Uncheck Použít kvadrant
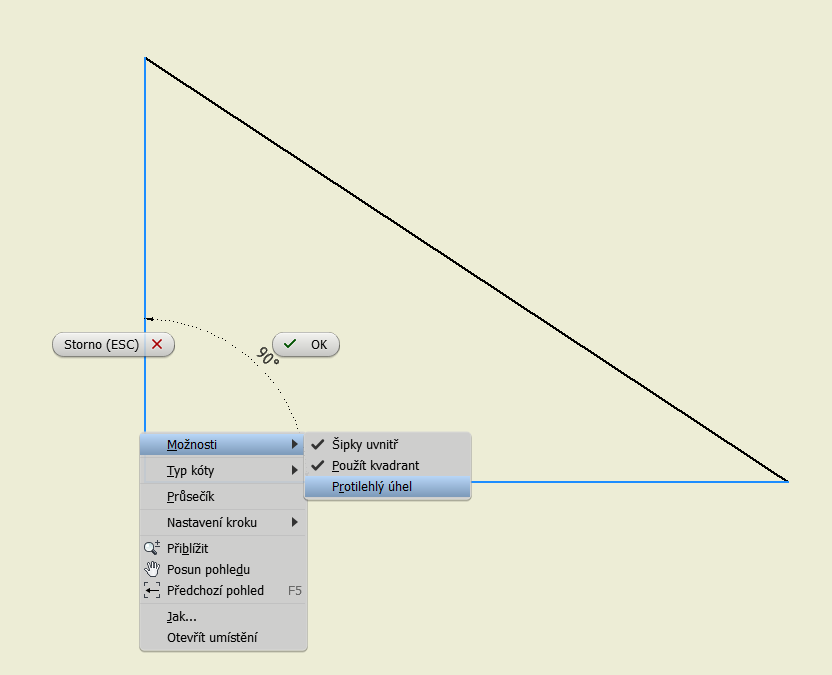The width and height of the screenshot is (832, 675). pos(375,465)
